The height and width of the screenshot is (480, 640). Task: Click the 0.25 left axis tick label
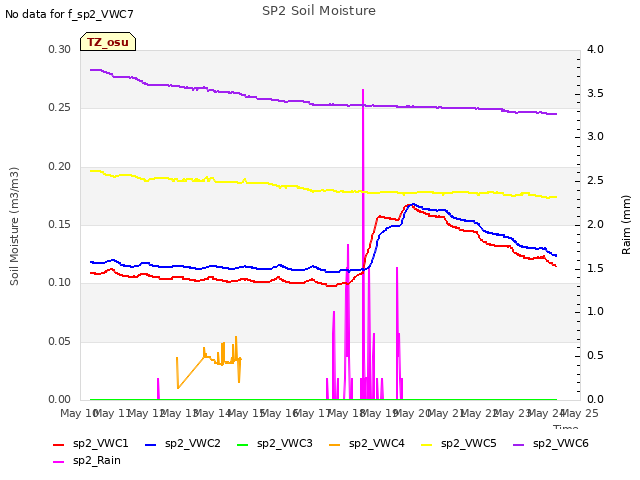59,107
